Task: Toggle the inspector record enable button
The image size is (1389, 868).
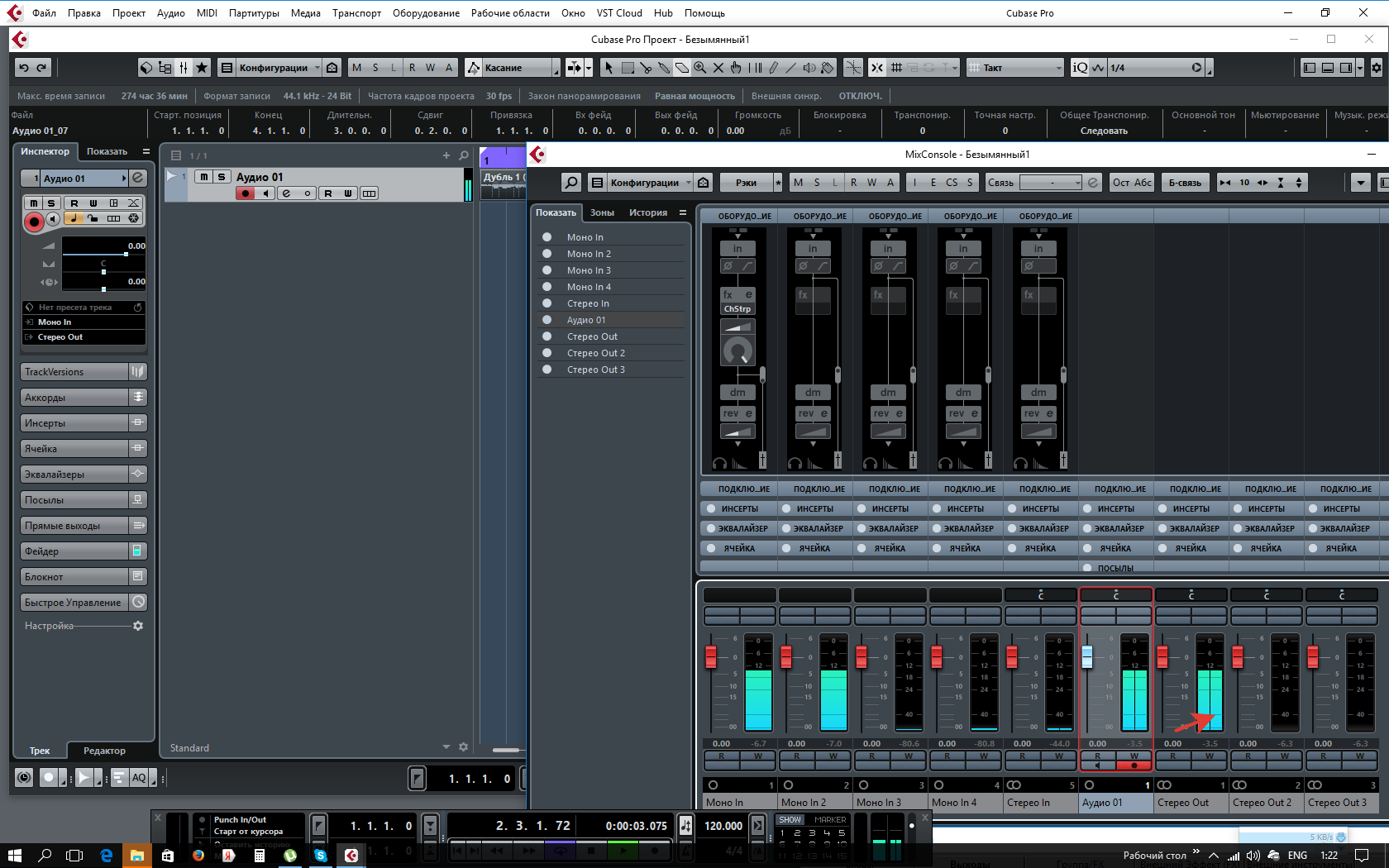Action: 34,221
